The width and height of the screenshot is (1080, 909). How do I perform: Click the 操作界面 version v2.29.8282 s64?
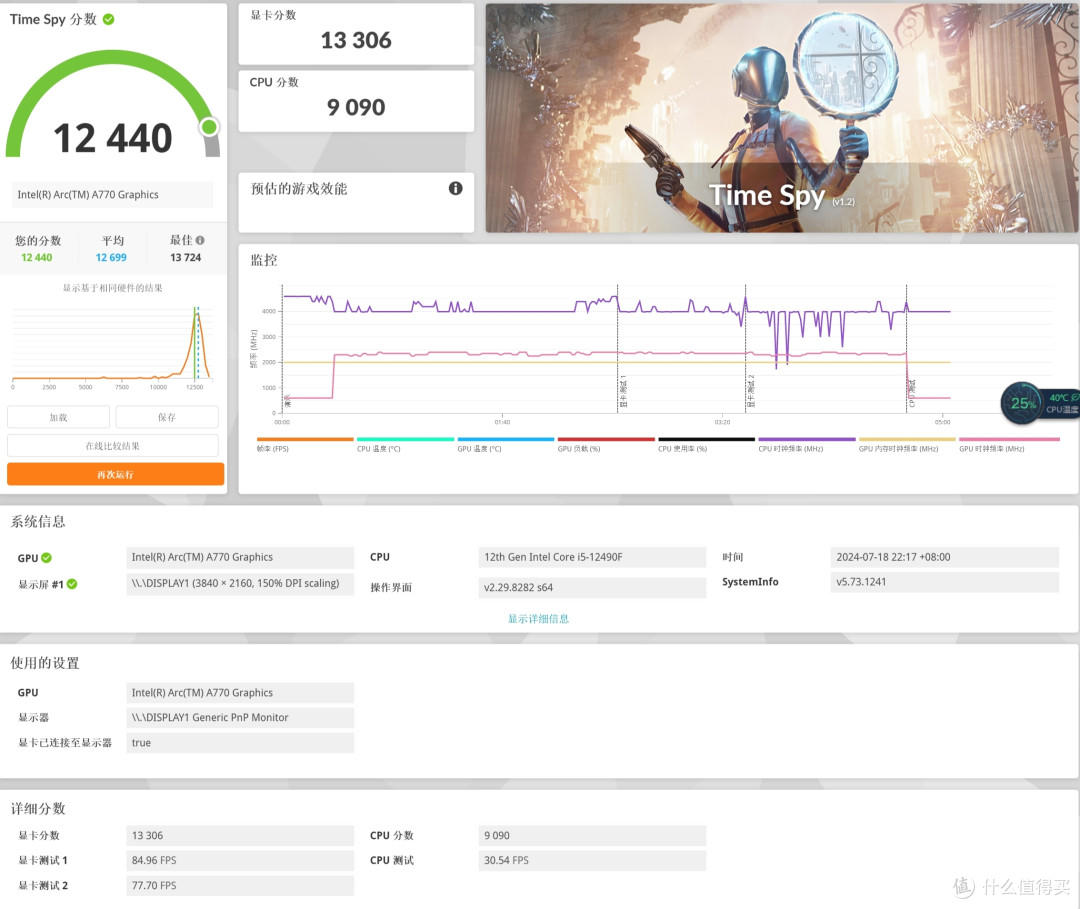[592, 587]
